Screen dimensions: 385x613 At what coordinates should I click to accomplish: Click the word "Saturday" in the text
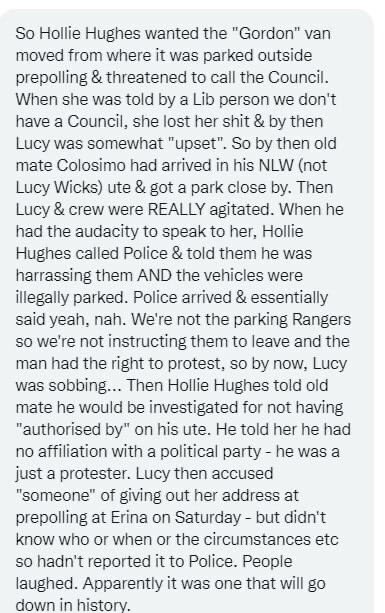click(208, 518)
